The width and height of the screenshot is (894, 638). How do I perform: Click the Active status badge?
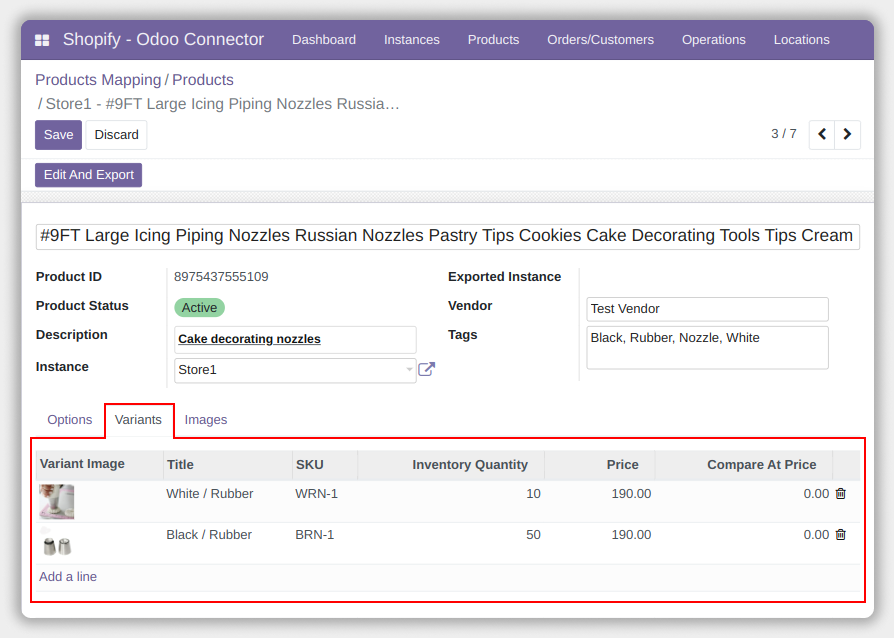(200, 308)
